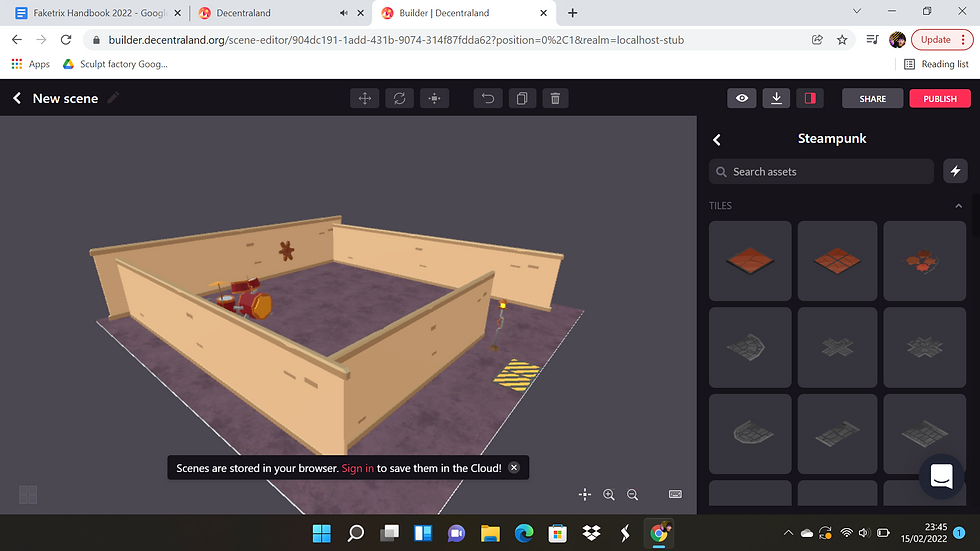
Task: Select the yellow striped tile in scene
Action: pyautogui.click(x=517, y=375)
